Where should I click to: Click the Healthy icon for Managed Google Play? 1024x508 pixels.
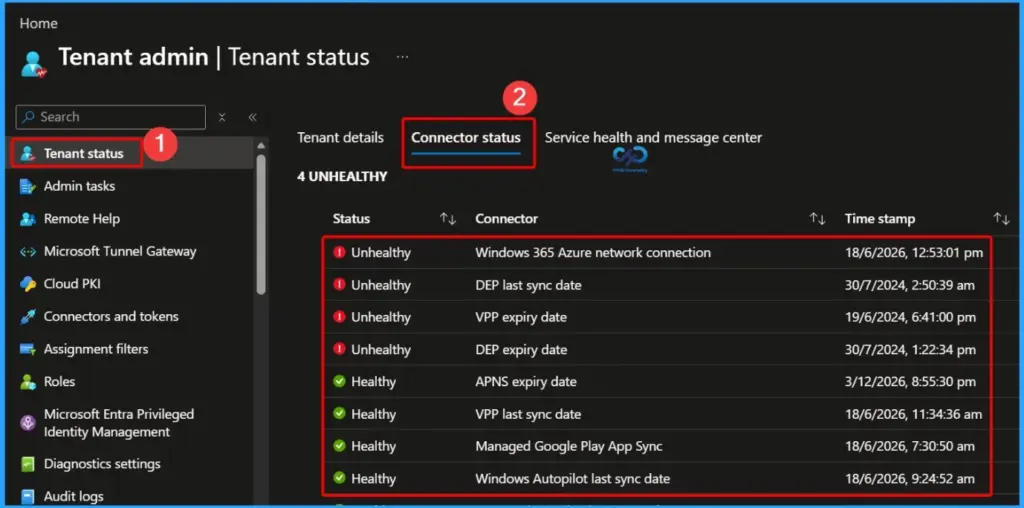click(x=339, y=446)
